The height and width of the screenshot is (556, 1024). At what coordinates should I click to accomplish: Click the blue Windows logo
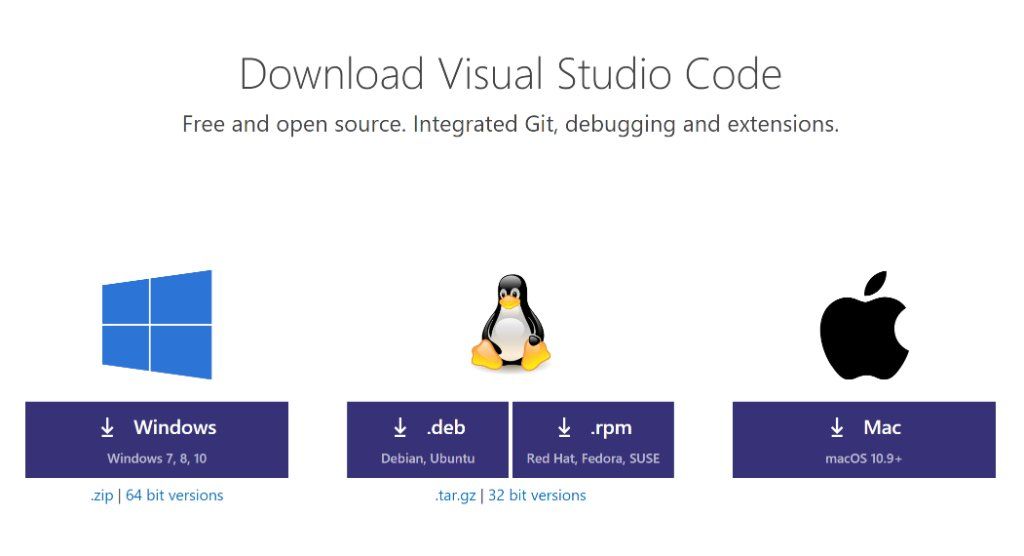pos(157,324)
